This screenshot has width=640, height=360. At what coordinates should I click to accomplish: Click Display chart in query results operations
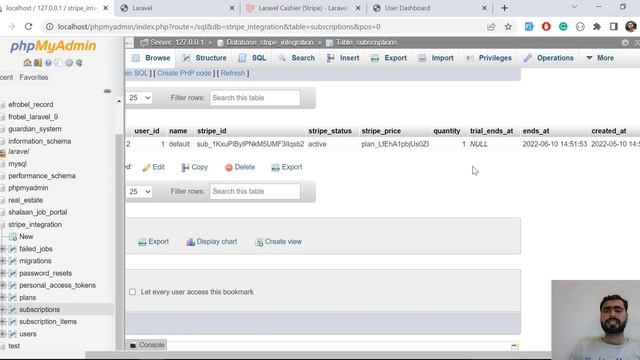pyautogui.click(x=212, y=242)
